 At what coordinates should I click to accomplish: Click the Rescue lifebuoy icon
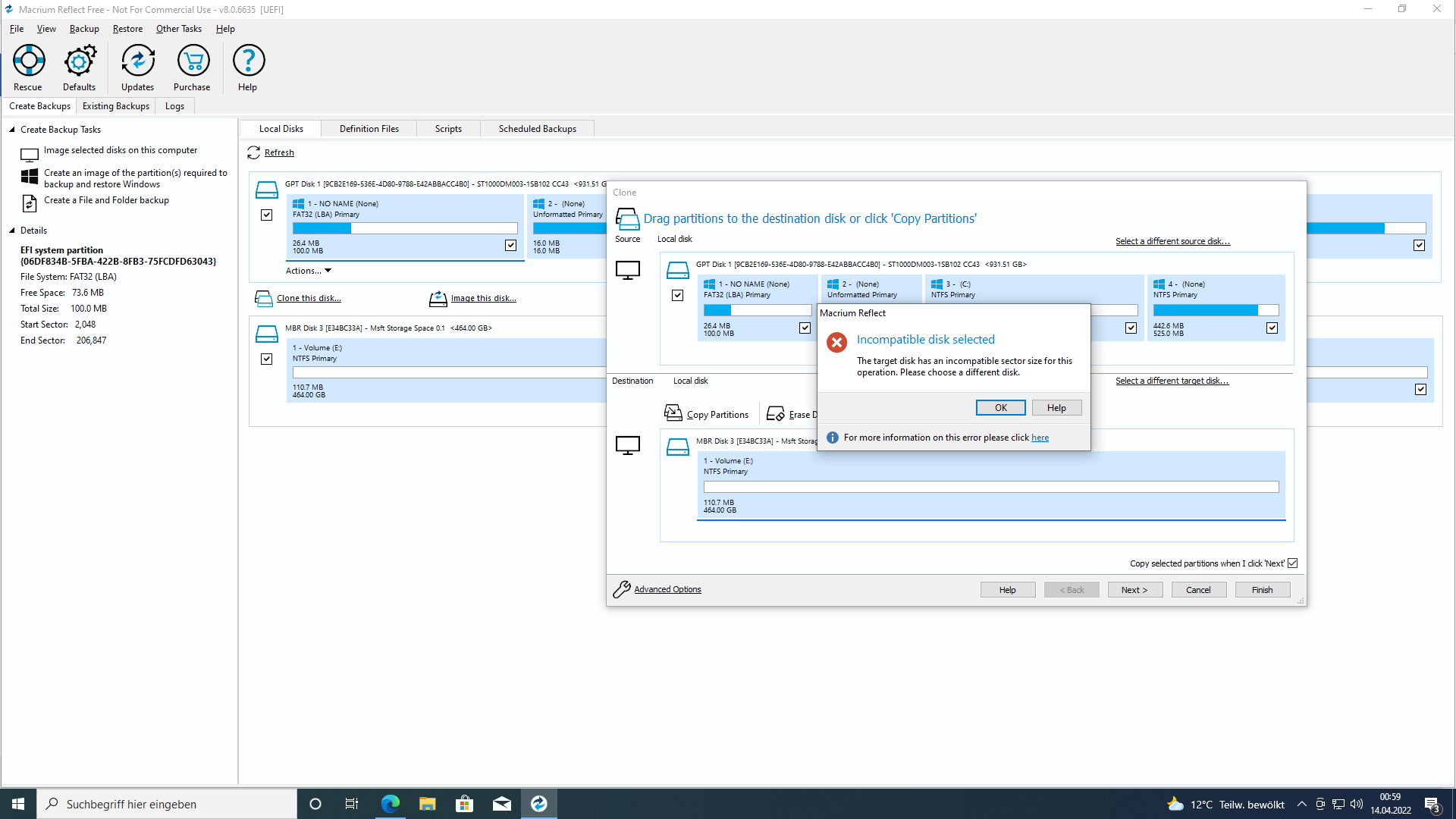(29, 61)
